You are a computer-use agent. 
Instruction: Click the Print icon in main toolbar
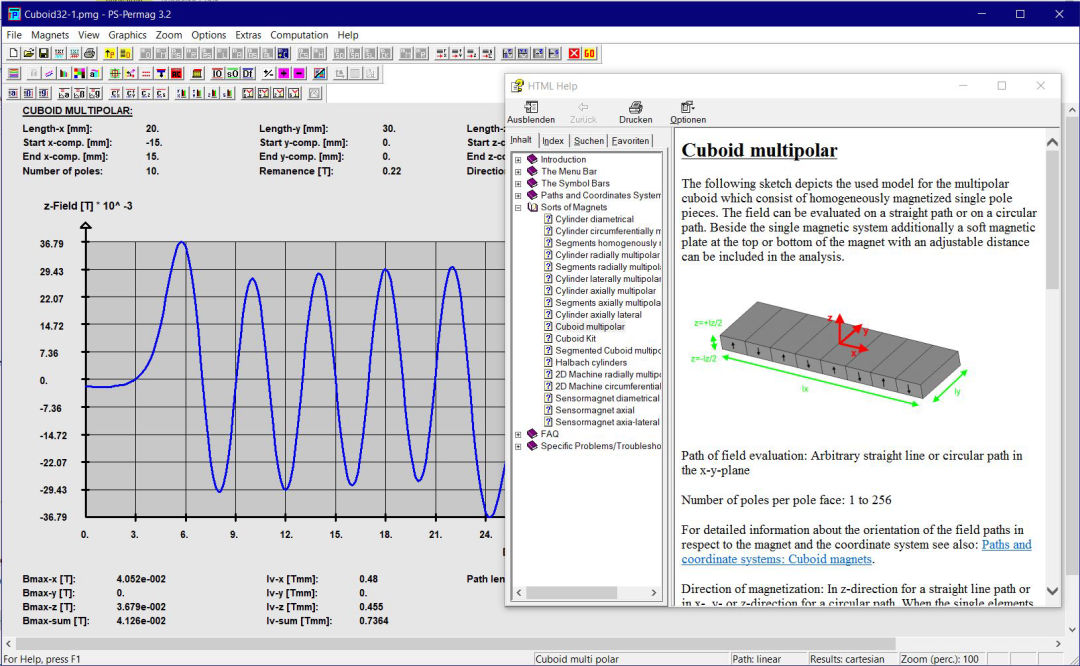pyautogui.click(x=89, y=53)
